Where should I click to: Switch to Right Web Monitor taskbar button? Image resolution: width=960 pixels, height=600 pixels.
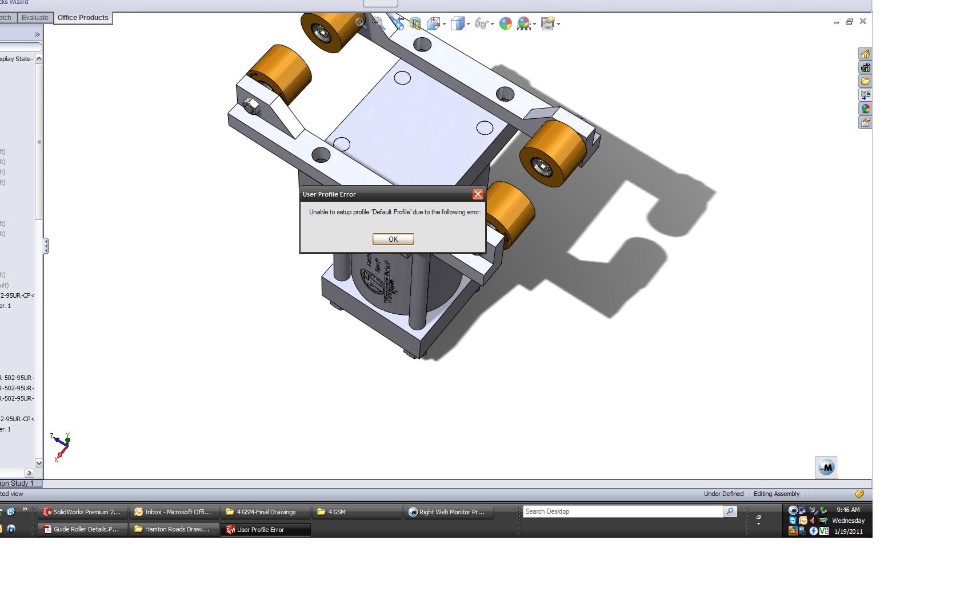tap(447, 512)
